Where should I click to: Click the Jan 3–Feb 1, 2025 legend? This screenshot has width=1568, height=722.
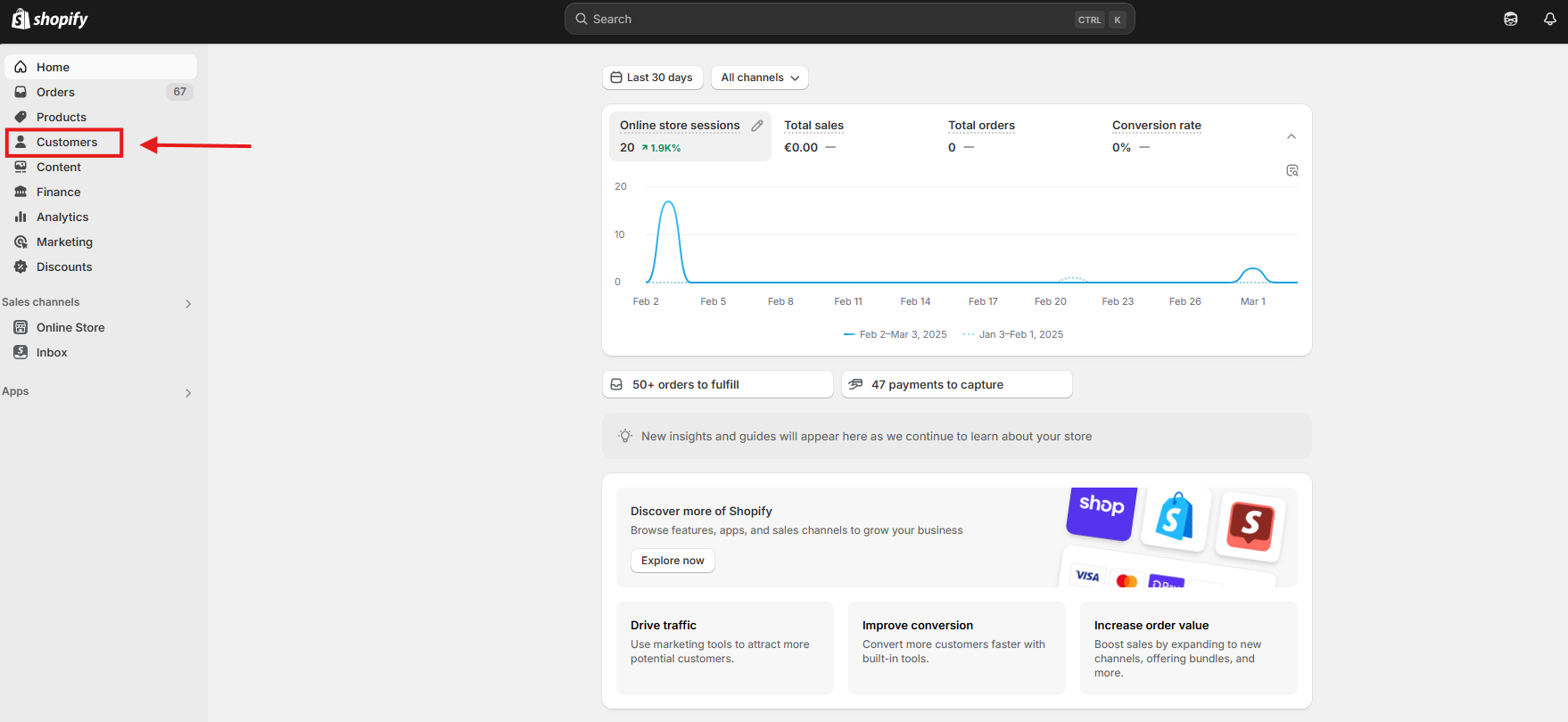[x=1013, y=334]
